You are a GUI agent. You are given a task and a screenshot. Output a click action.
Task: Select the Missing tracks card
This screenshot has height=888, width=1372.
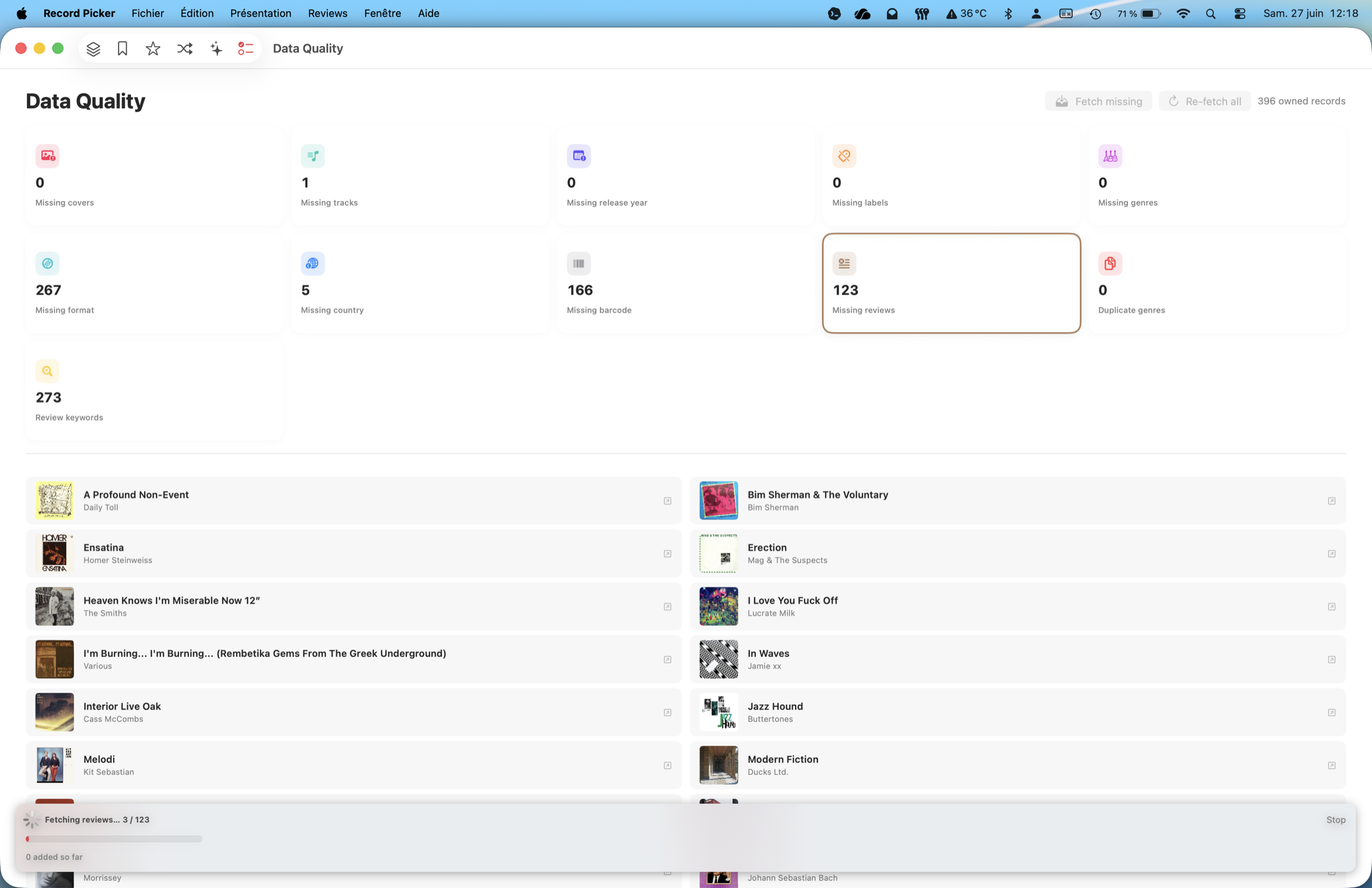(x=420, y=176)
